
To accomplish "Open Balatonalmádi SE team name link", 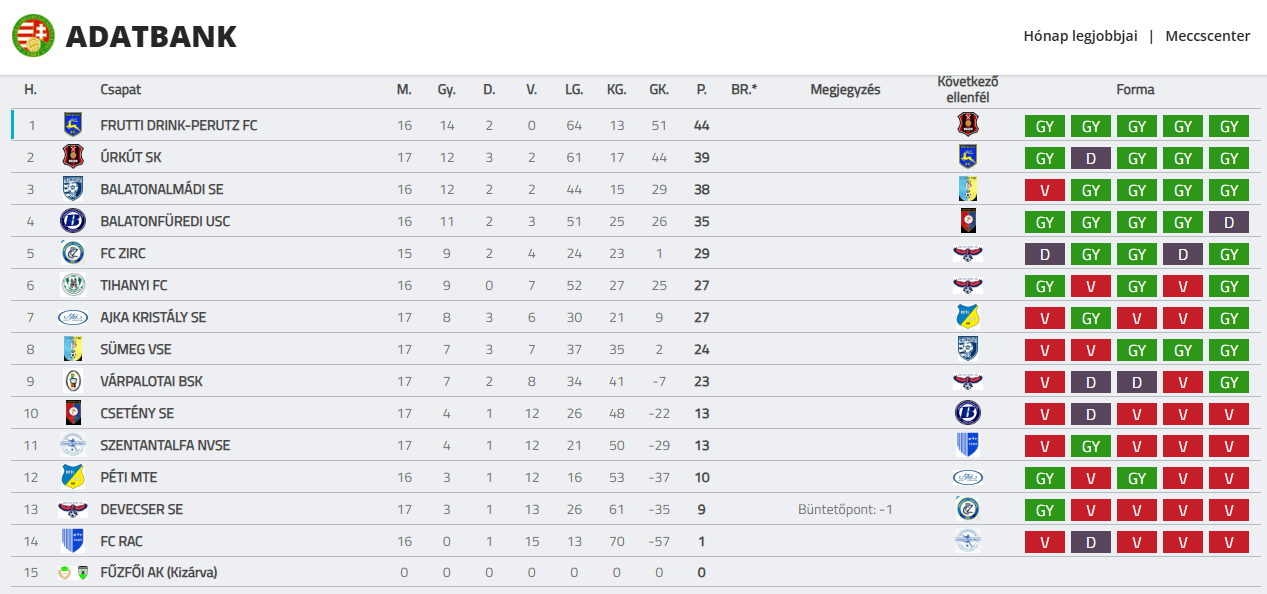I will 162,189.
